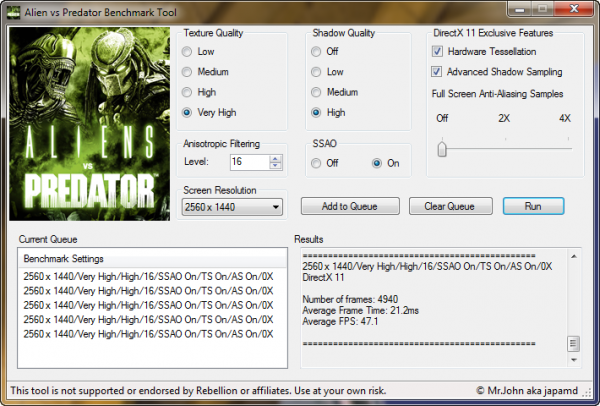This screenshot has width=600, height=406.
Task: Select the first queue entry under Benchmark Settings
Action: pos(147,276)
